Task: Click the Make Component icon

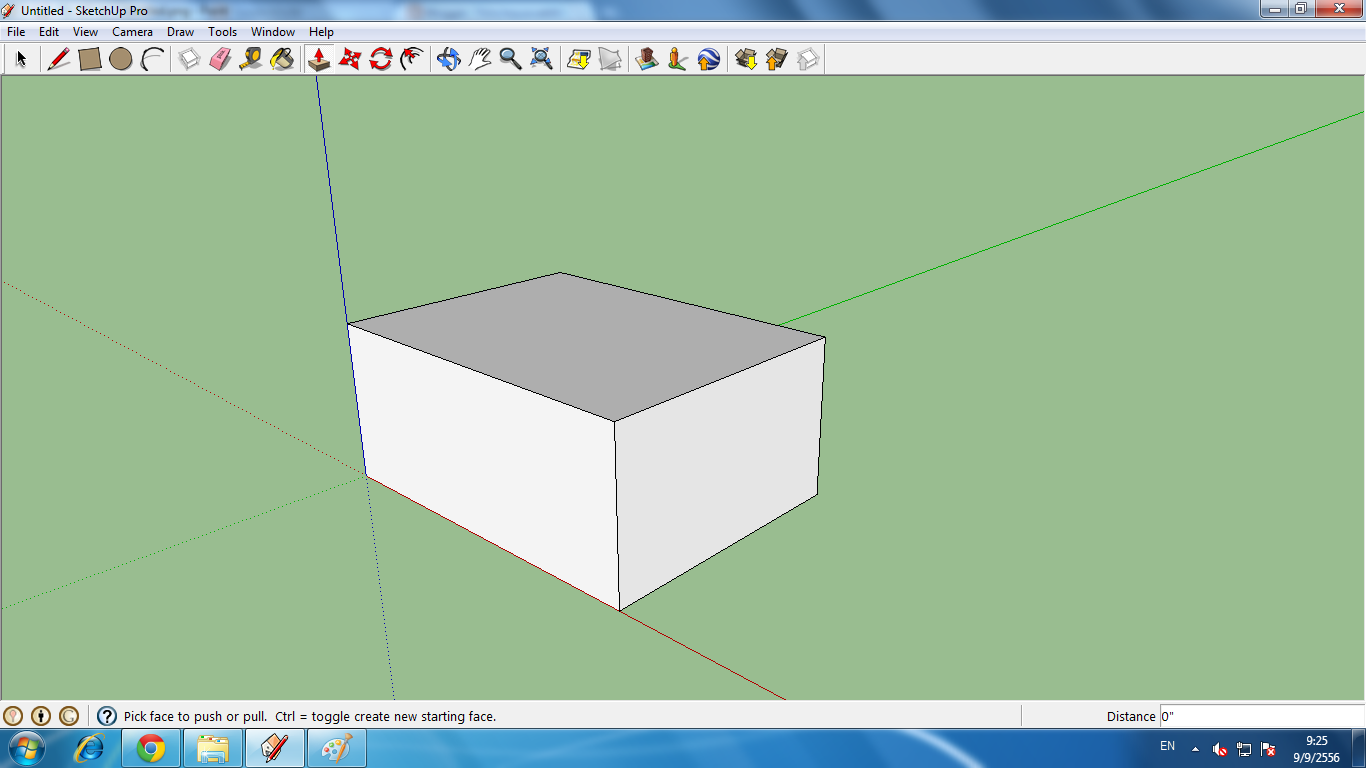Action: click(189, 59)
